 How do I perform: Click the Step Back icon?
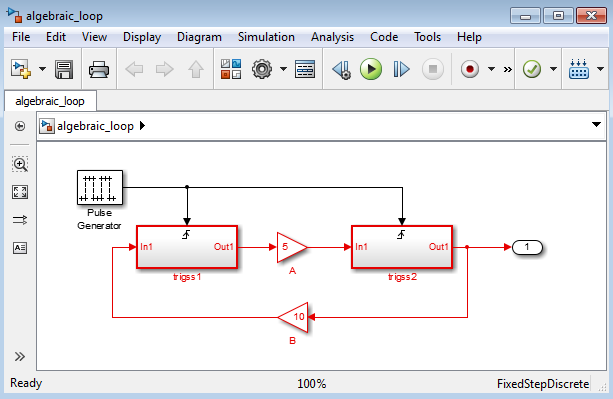tap(341, 70)
